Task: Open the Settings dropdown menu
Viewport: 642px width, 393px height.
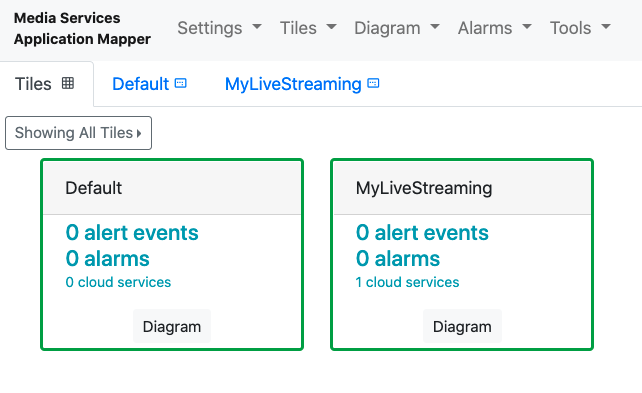Action: (219, 28)
